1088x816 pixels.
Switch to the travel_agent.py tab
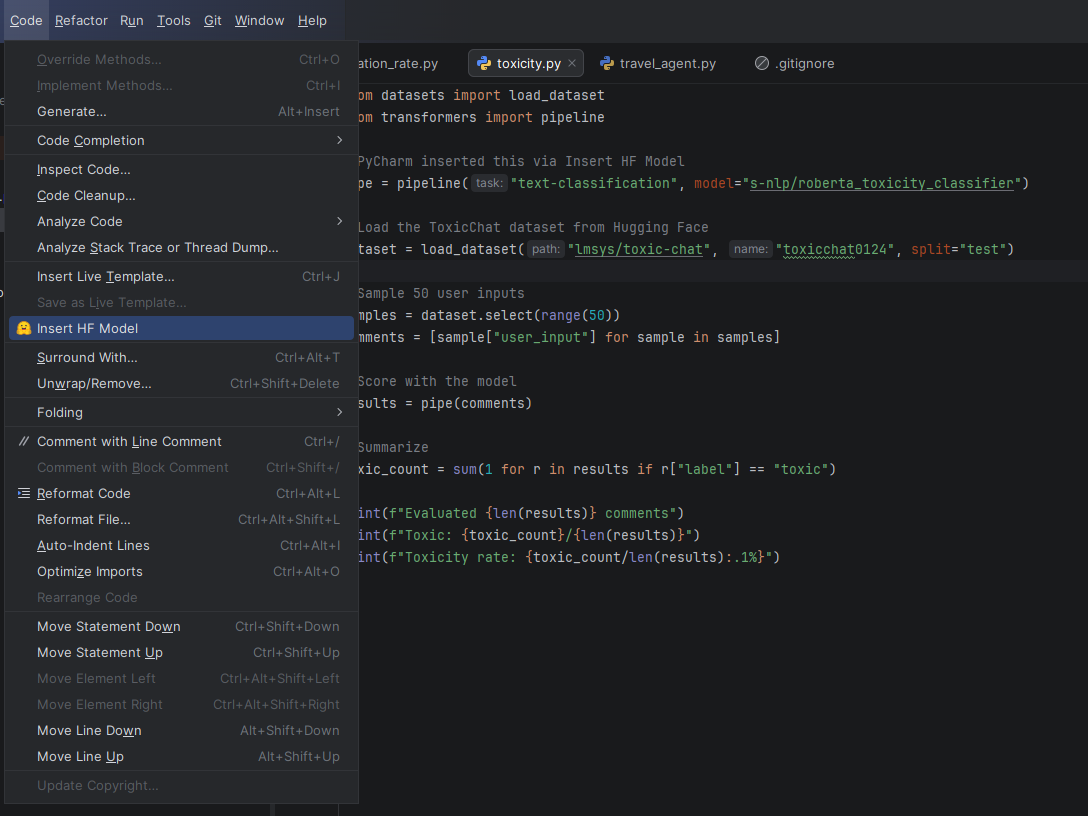click(x=658, y=63)
